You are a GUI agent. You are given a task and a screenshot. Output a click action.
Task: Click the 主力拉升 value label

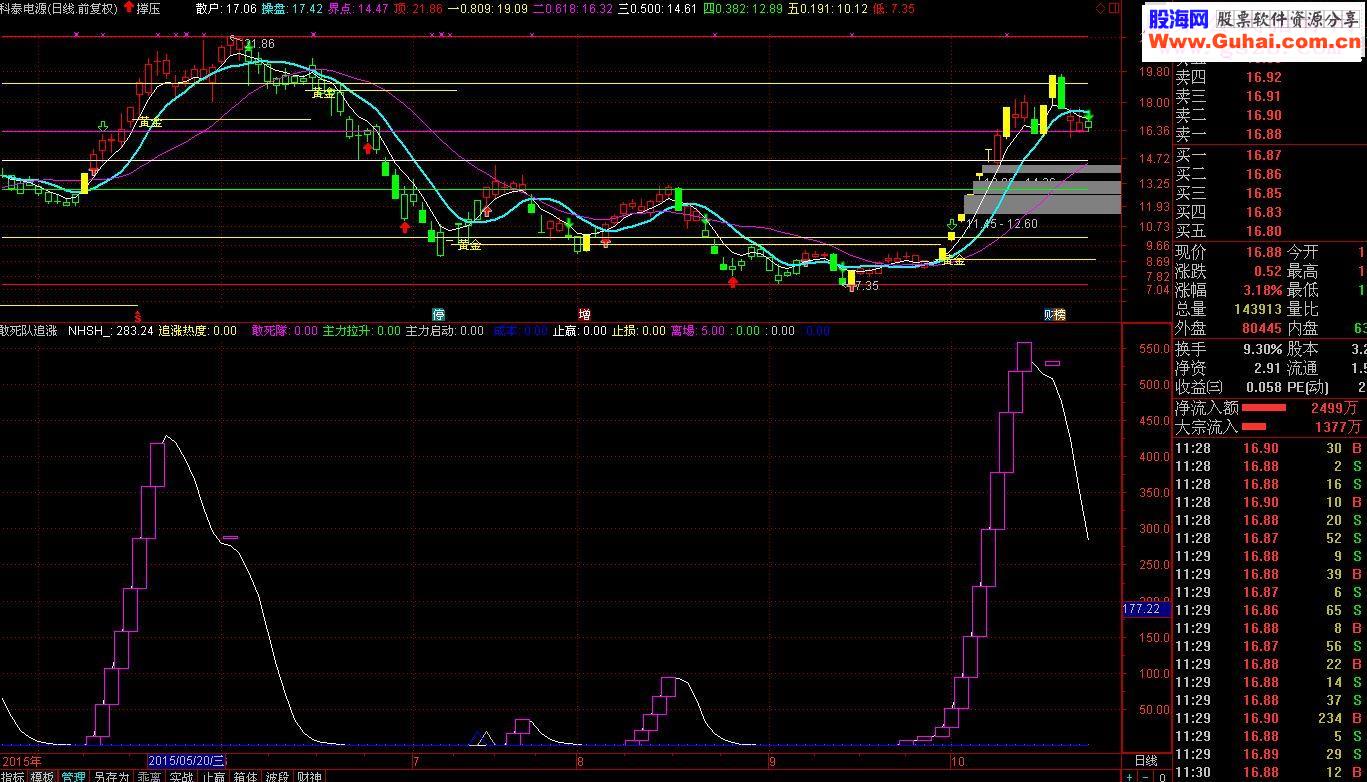pos(361,330)
